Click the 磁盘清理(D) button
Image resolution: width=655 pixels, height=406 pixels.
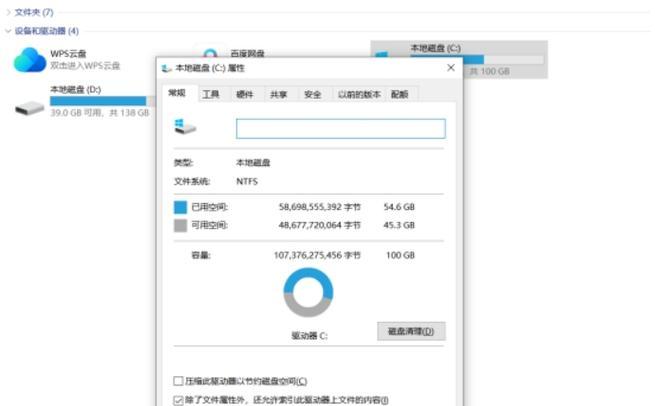tap(411, 331)
